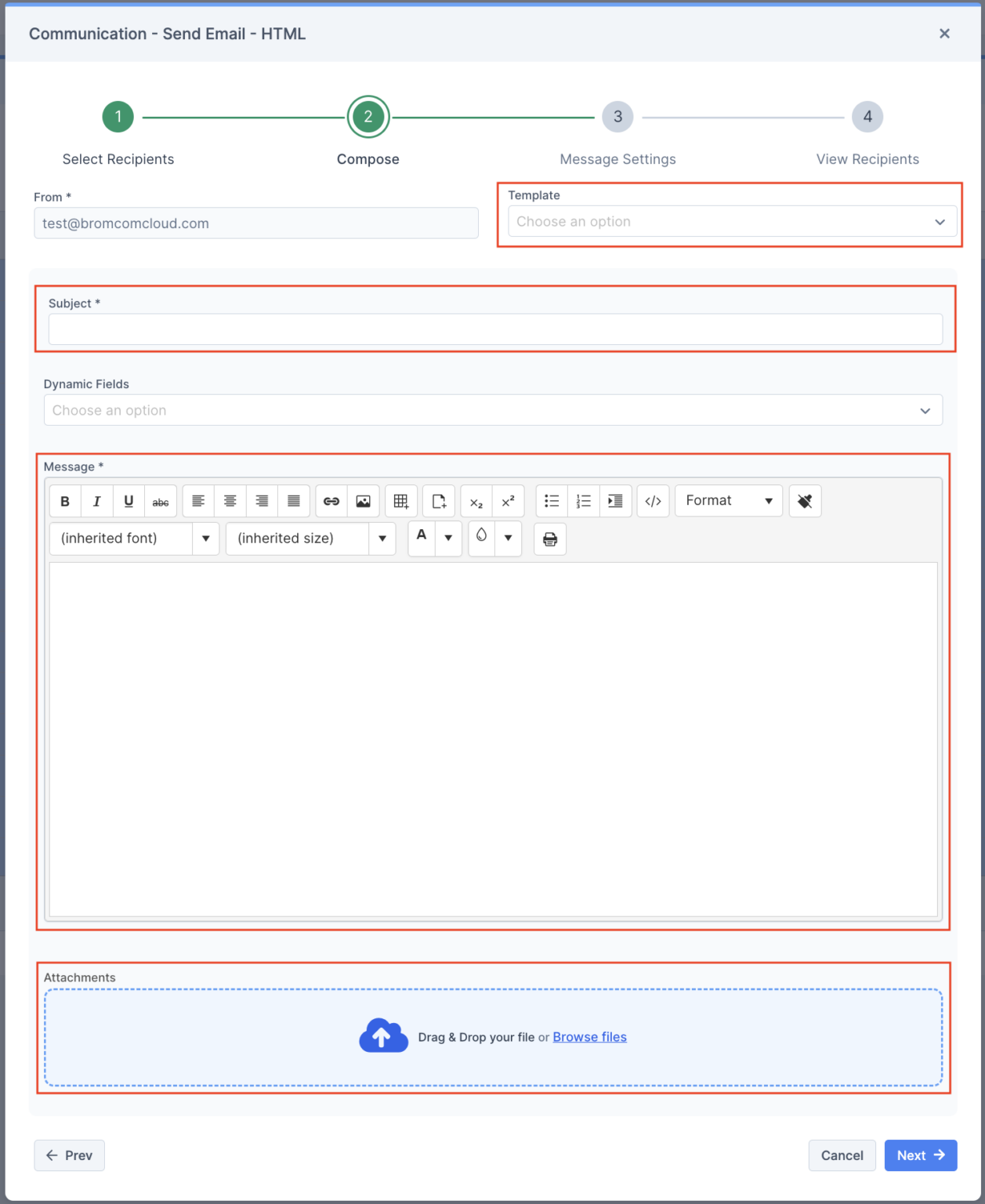
Task: Insert a hyperlink using the link icon
Action: point(331,501)
